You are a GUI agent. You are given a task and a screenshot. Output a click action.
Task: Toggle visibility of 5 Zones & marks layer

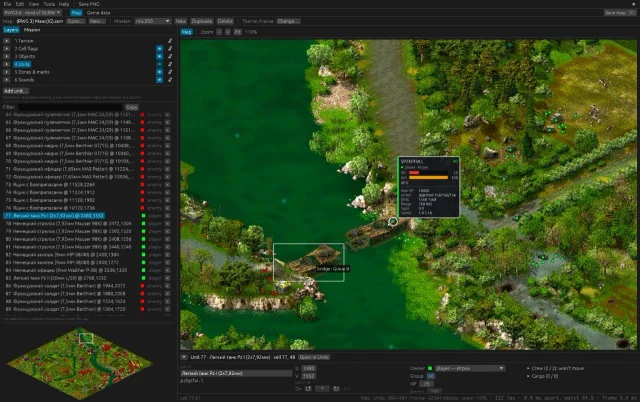(x=159, y=72)
